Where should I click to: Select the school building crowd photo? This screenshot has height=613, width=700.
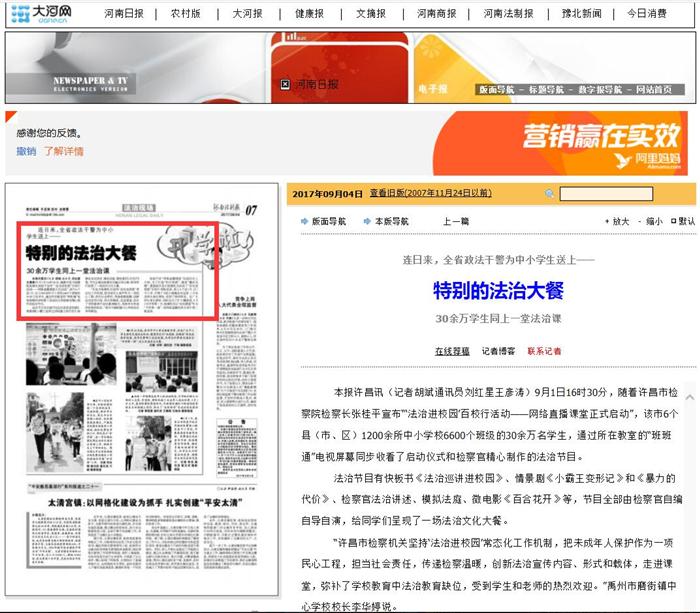click(162, 371)
